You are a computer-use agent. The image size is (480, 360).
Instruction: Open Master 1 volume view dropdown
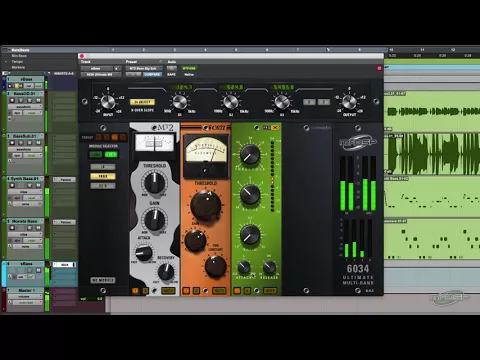[26, 296]
